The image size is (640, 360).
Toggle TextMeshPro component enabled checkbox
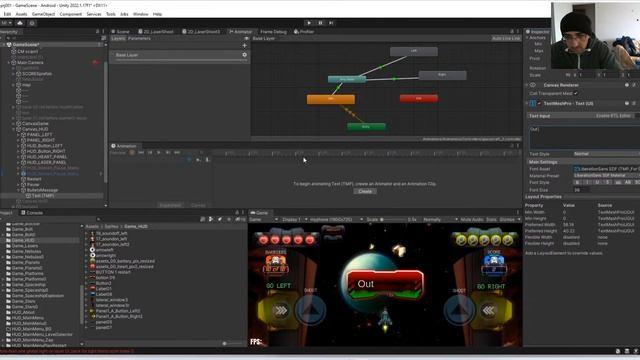(539, 104)
